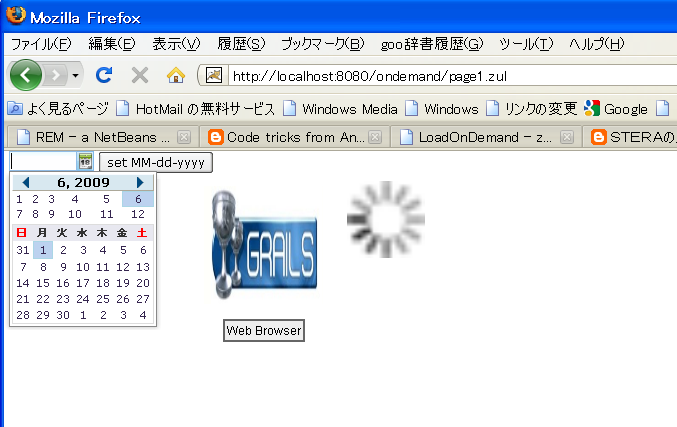Click the Grails logo image

[x=264, y=245]
